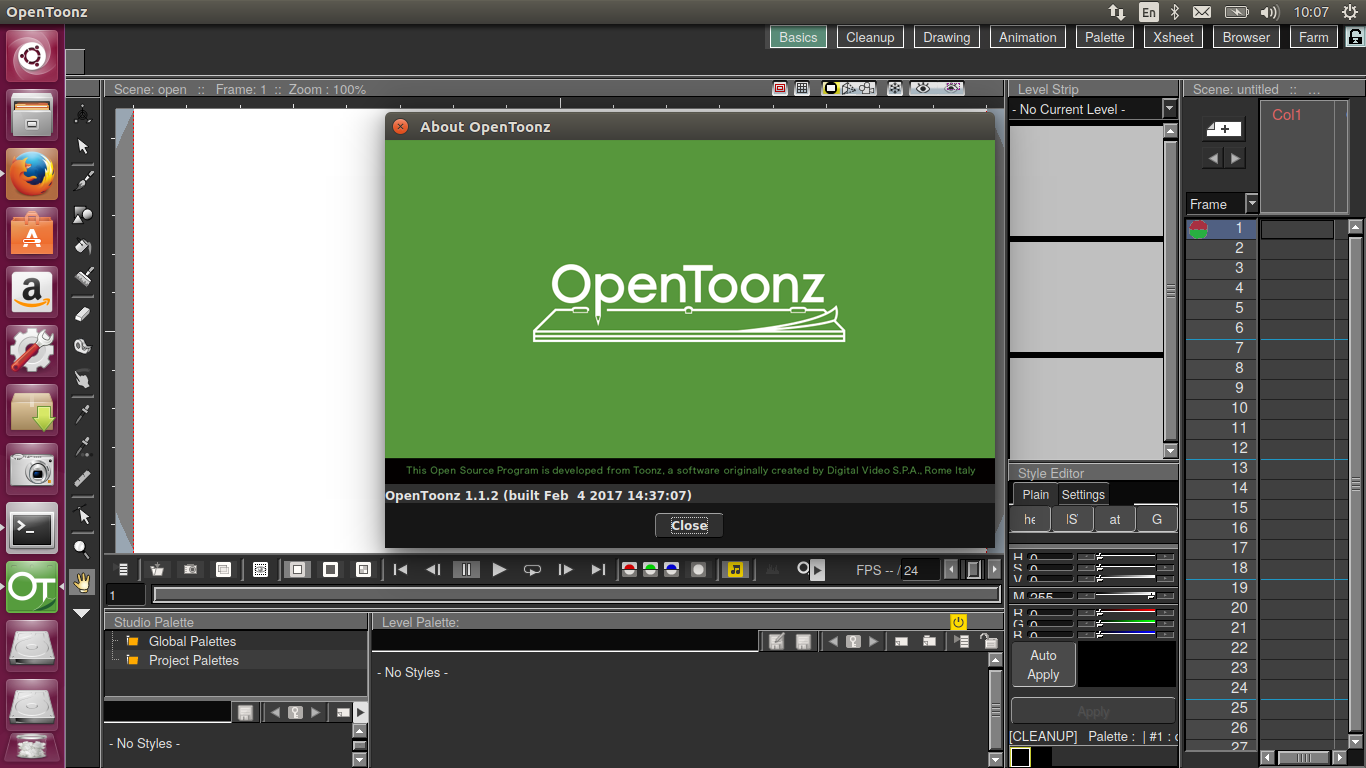This screenshot has width=1366, height=768.
Task: Open Terminal from the Ubuntu launcher
Action: (x=32, y=528)
